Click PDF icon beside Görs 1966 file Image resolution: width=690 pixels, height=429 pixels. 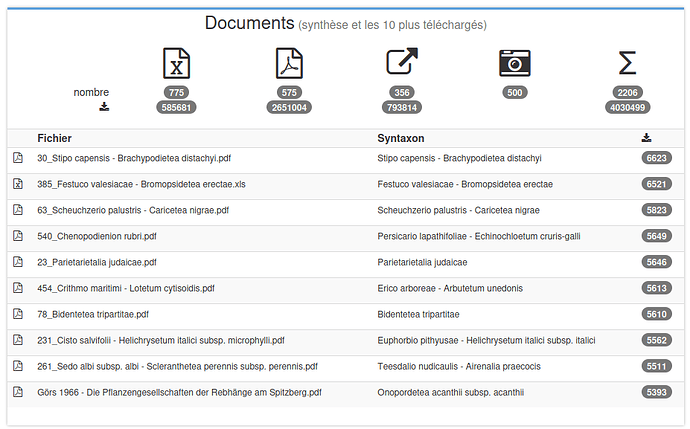click(18, 391)
